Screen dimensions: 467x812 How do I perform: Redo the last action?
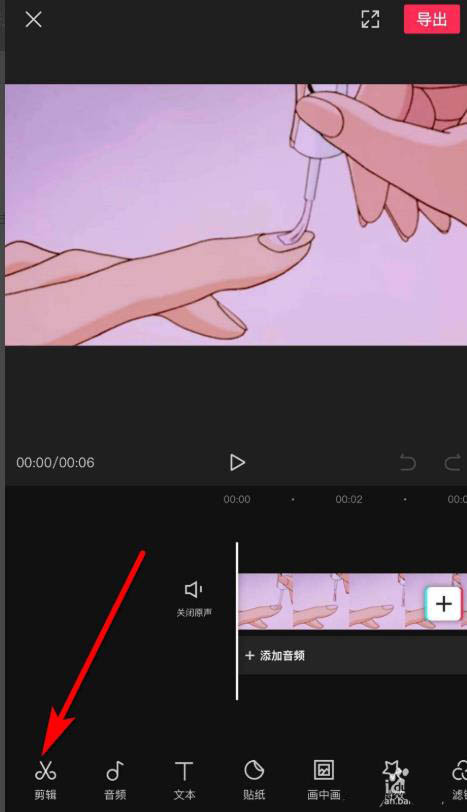point(453,462)
